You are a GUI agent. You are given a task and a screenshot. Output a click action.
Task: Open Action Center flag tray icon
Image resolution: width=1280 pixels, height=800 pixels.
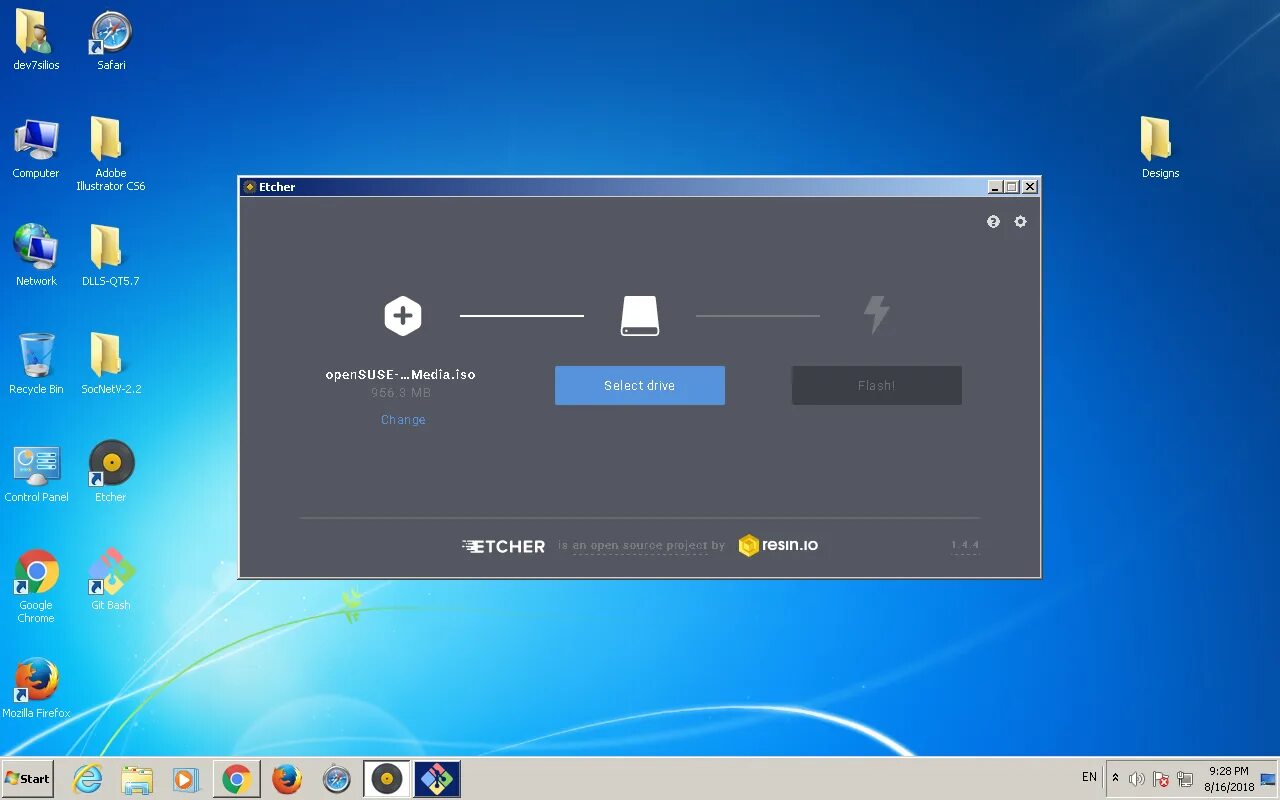tap(1161, 779)
